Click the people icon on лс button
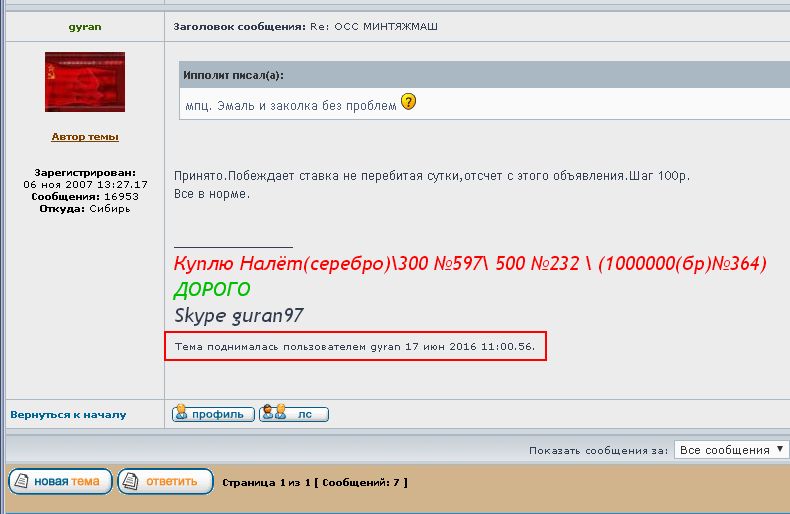 271,413
